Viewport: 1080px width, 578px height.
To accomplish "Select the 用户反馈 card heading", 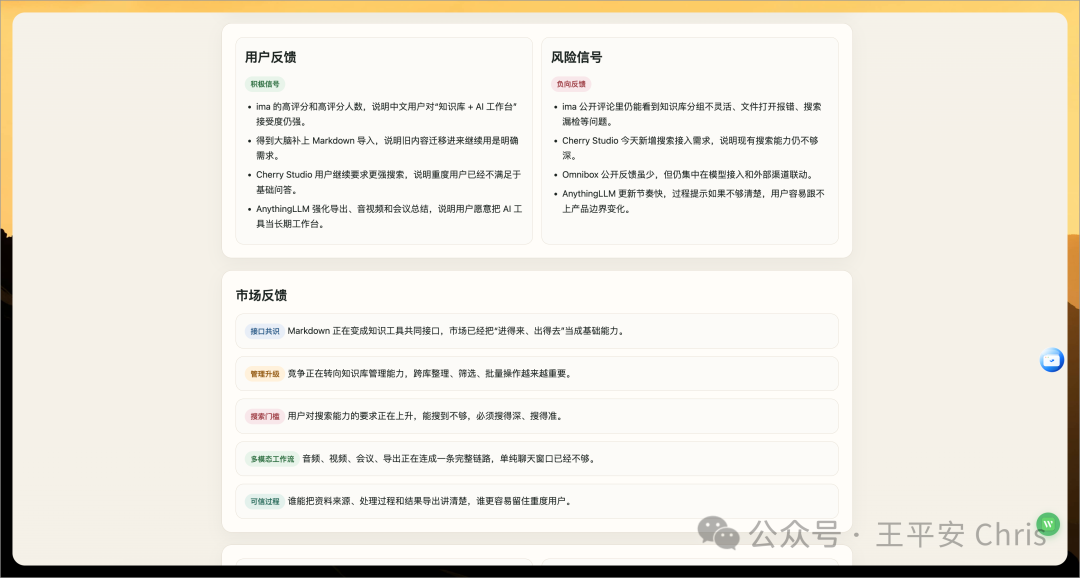I will [x=271, y=57].
